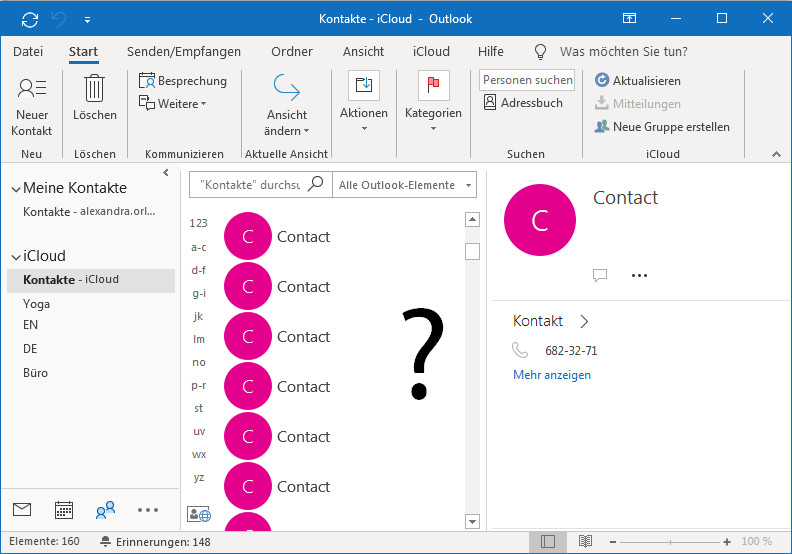The height and width of the screenshot is (554, 792).
Task: Collapse the iCloud folder group
Action: point(16,257)
